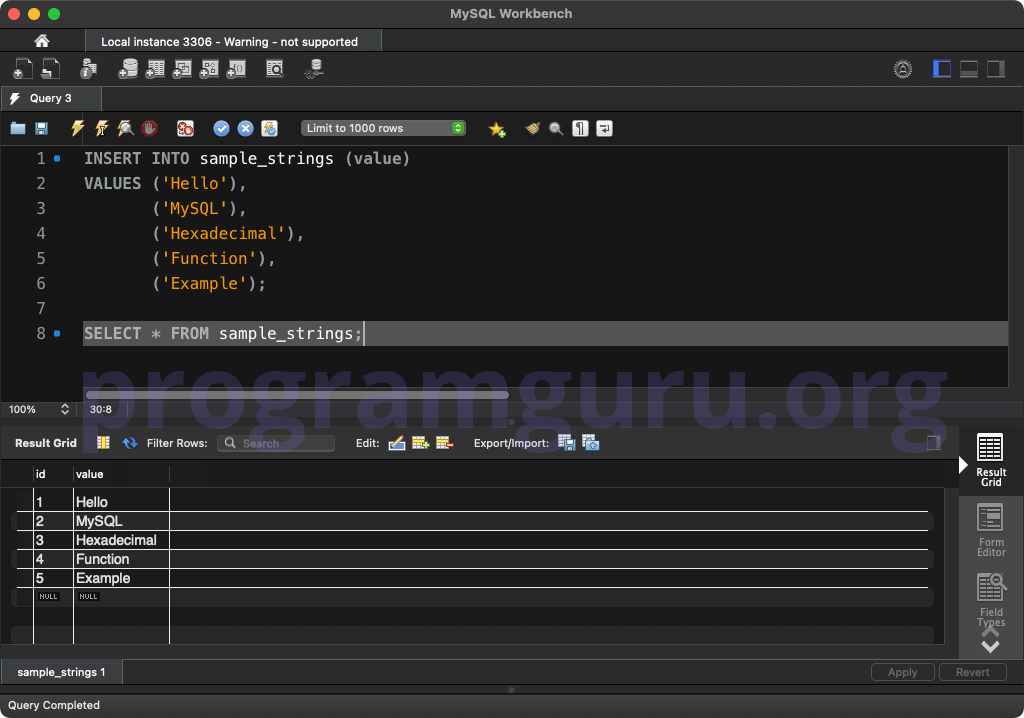Viewport: 1024px width, 718px height.
Task: Search table data icon
Action: click(275, 69)
